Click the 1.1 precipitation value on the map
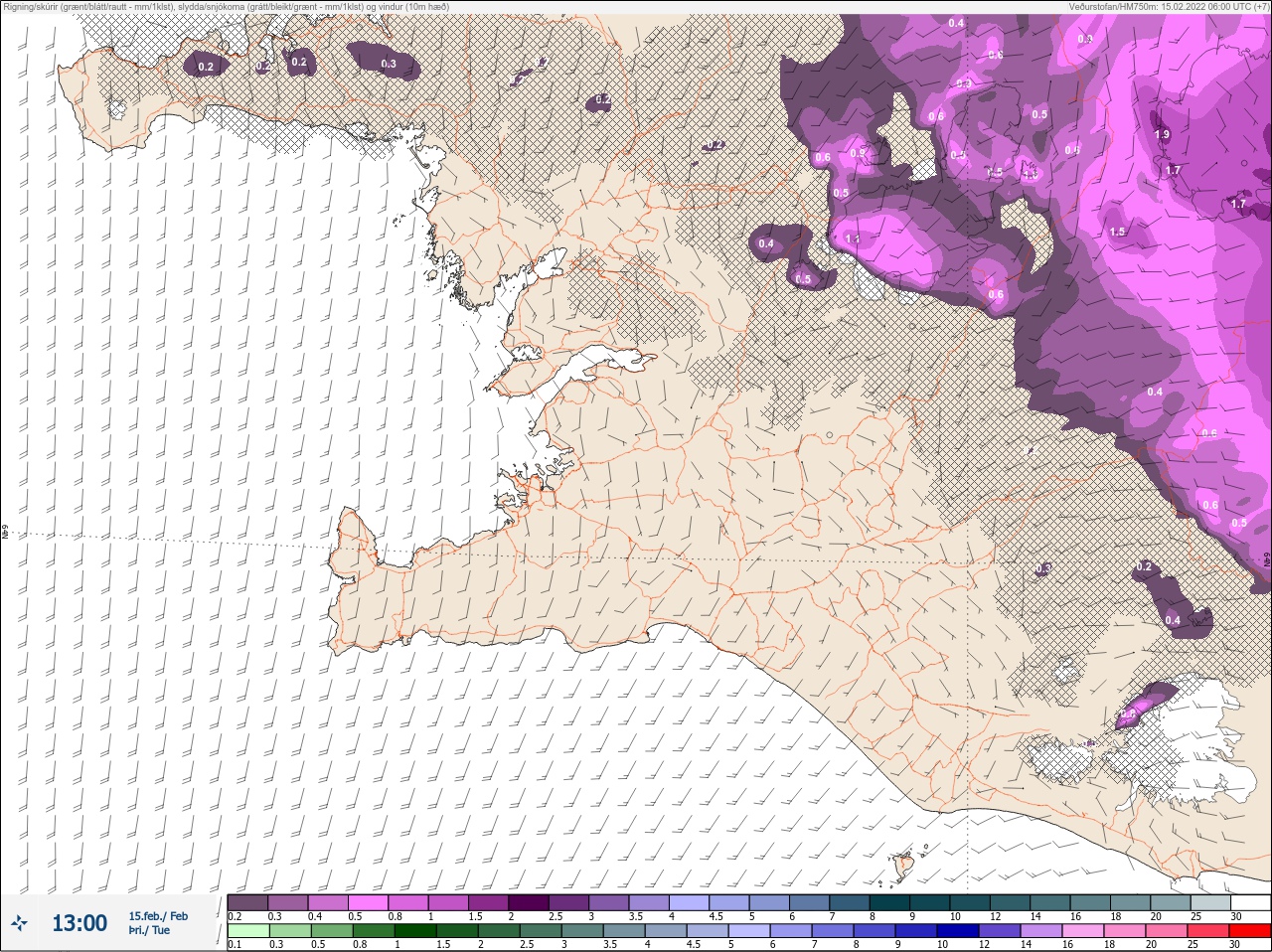The image size is (1272, 952). pos(852,239)
